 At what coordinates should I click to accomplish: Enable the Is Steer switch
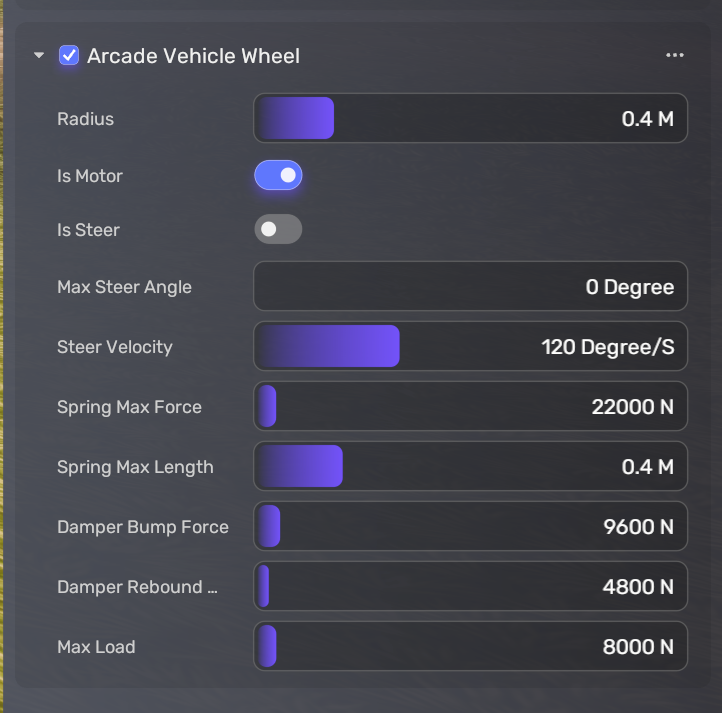278,230
